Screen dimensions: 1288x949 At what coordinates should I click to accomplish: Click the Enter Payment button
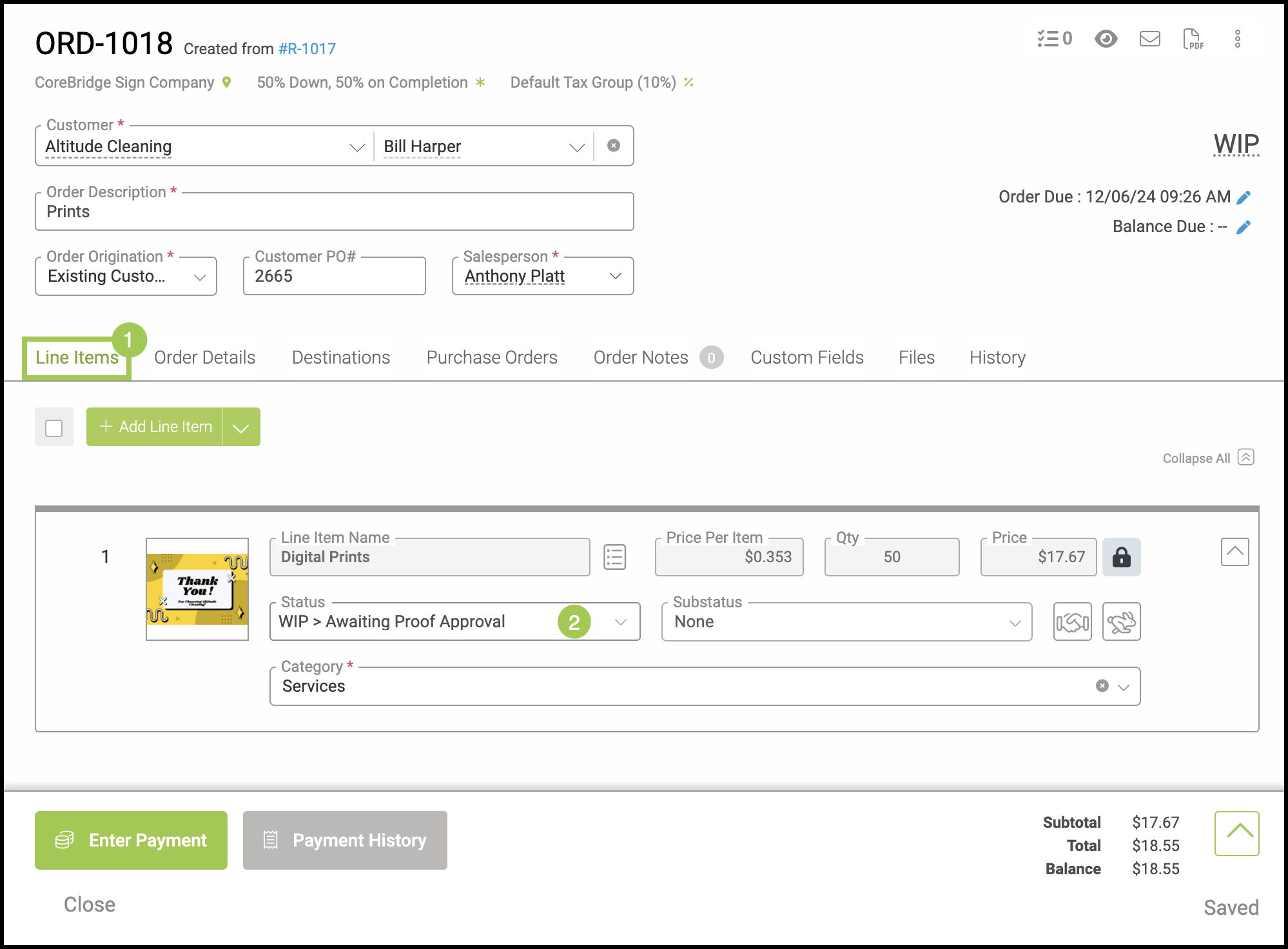pos(131,840)
